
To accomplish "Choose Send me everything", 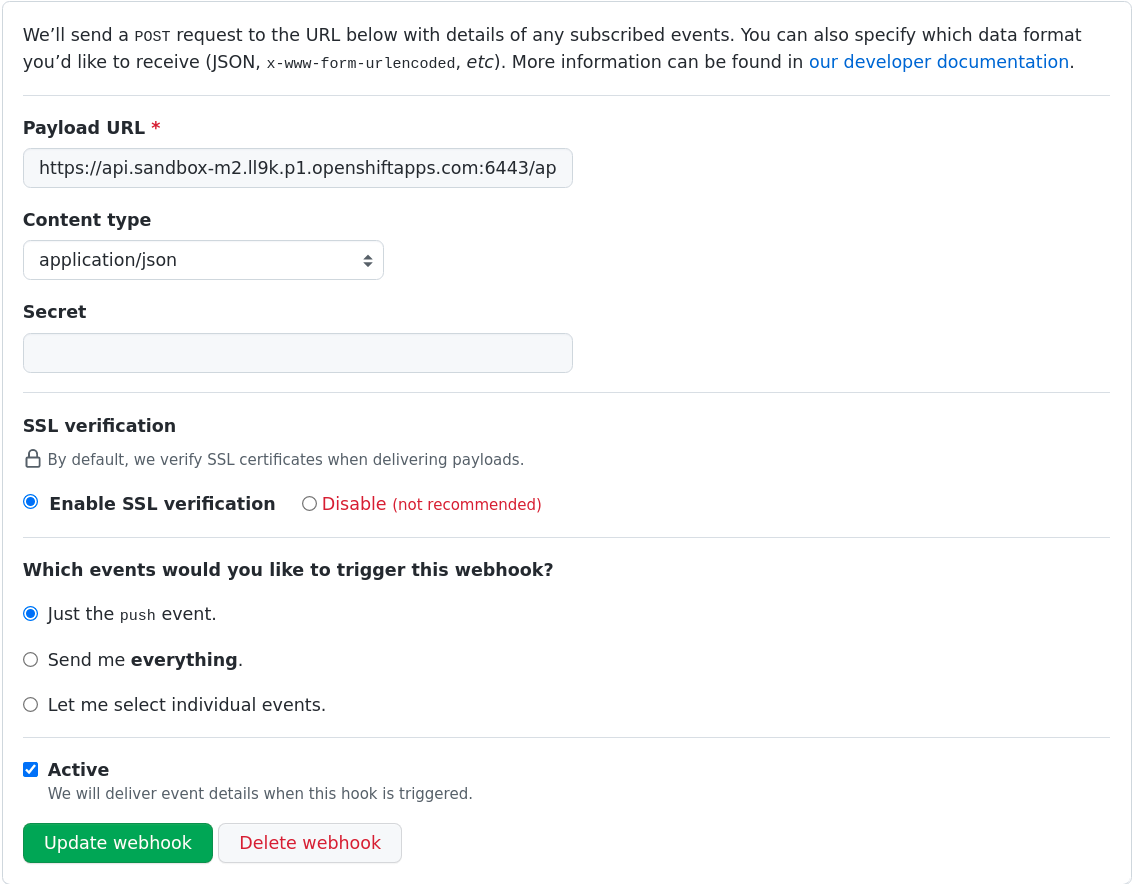I will (x=30, y=659).
